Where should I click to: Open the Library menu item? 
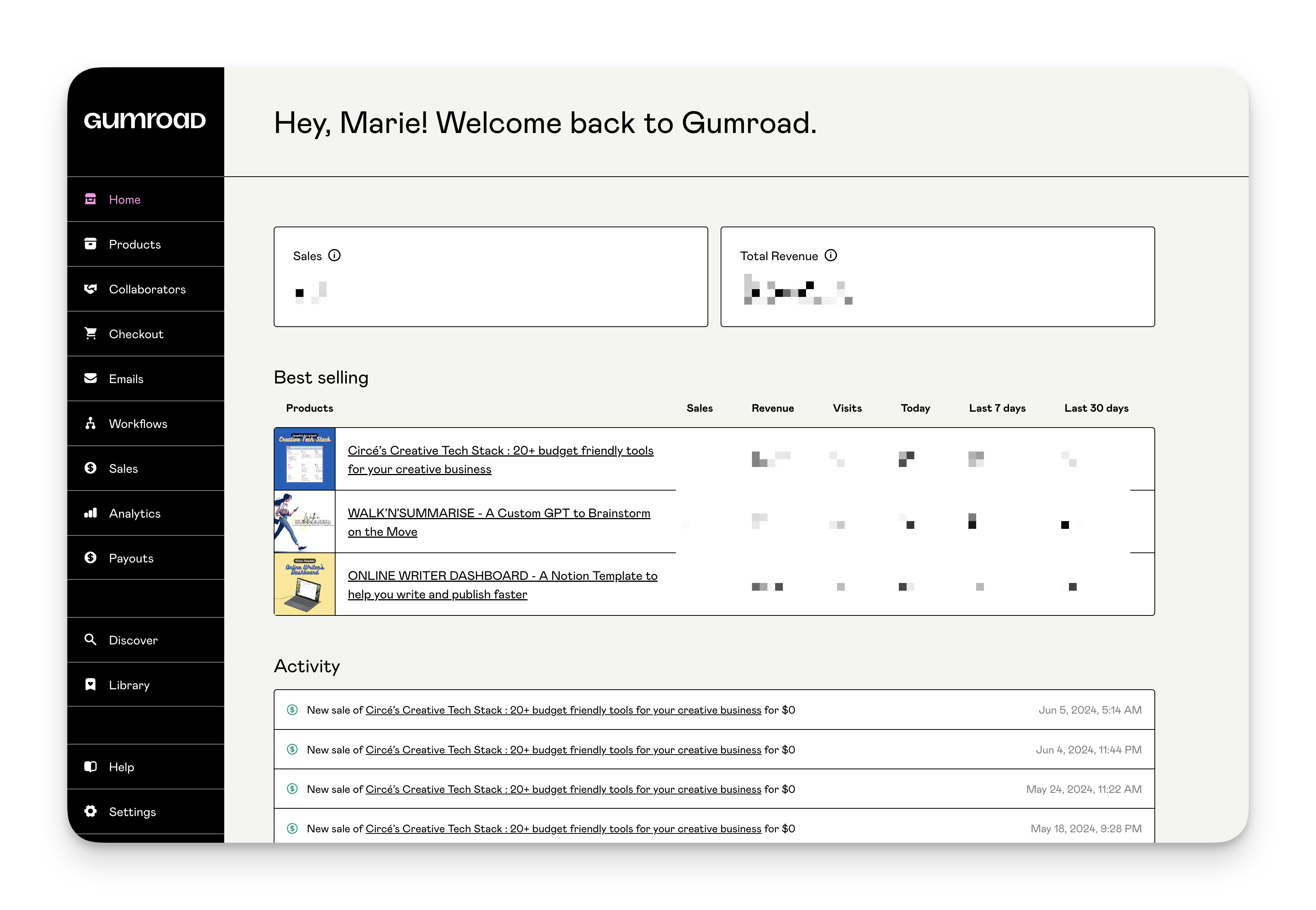click(129, 685)
